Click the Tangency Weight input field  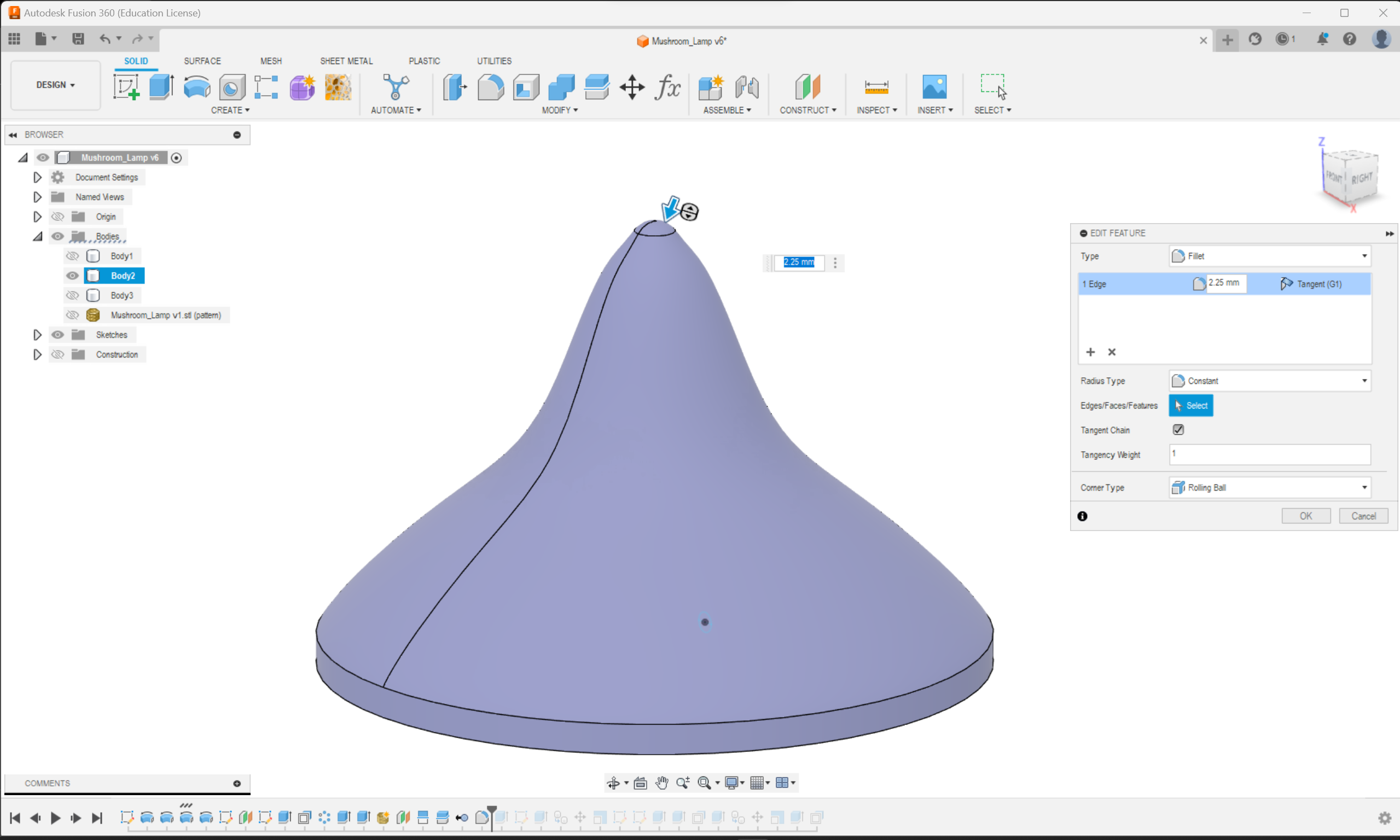pyautogui.click(x=1270, y=454)
